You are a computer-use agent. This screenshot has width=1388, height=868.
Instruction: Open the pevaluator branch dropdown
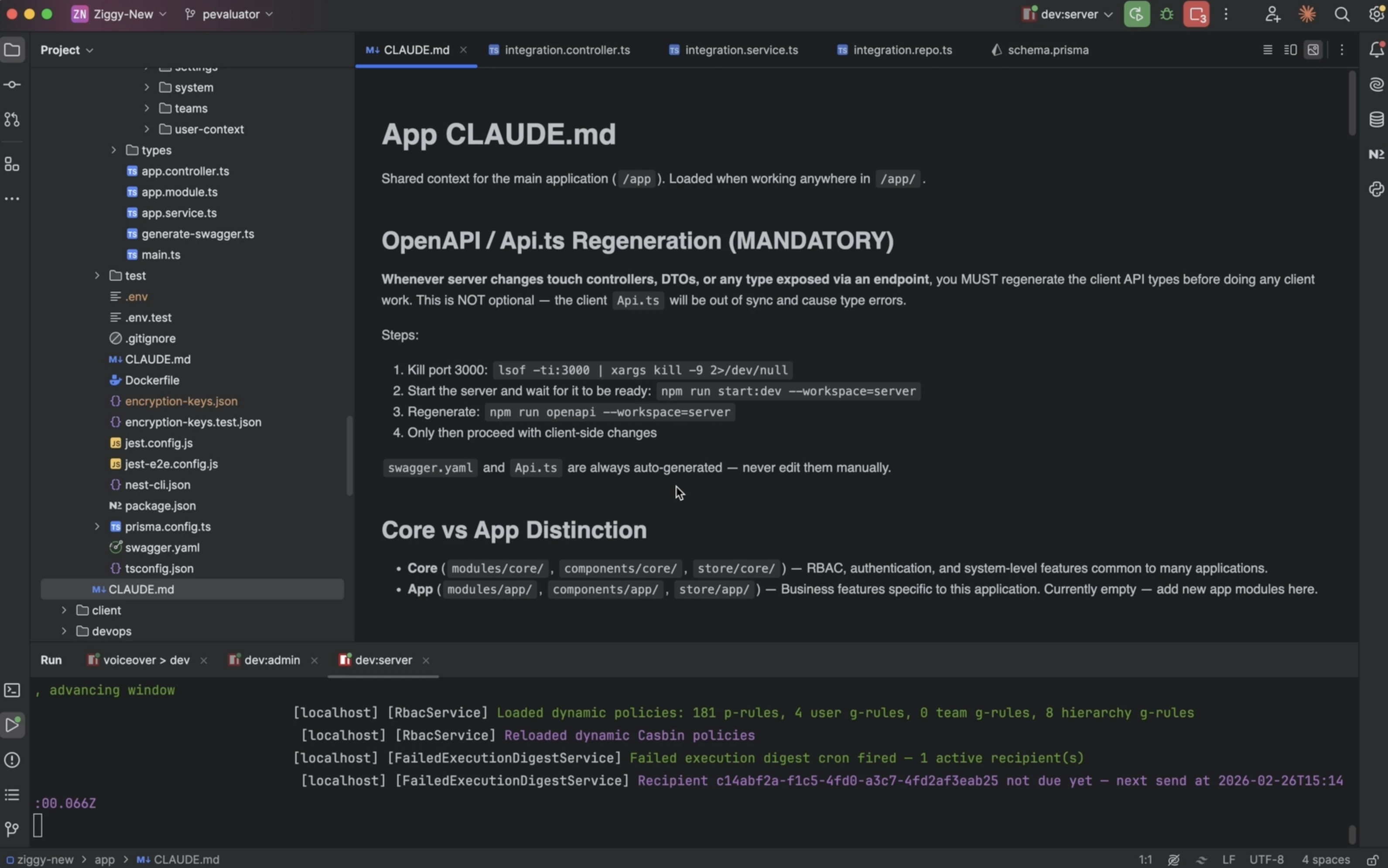click(x=229, y=14)
